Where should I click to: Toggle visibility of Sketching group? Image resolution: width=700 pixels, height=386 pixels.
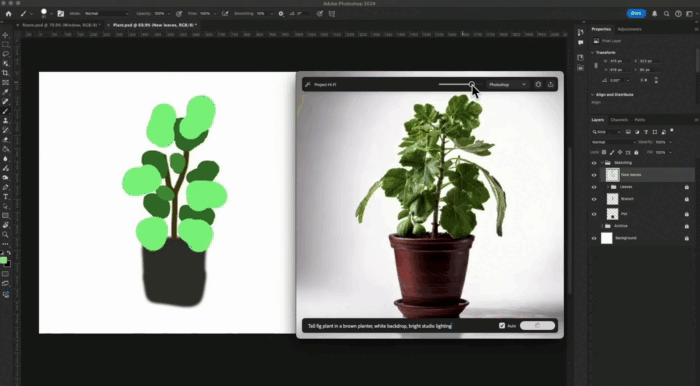click(594, 163)
